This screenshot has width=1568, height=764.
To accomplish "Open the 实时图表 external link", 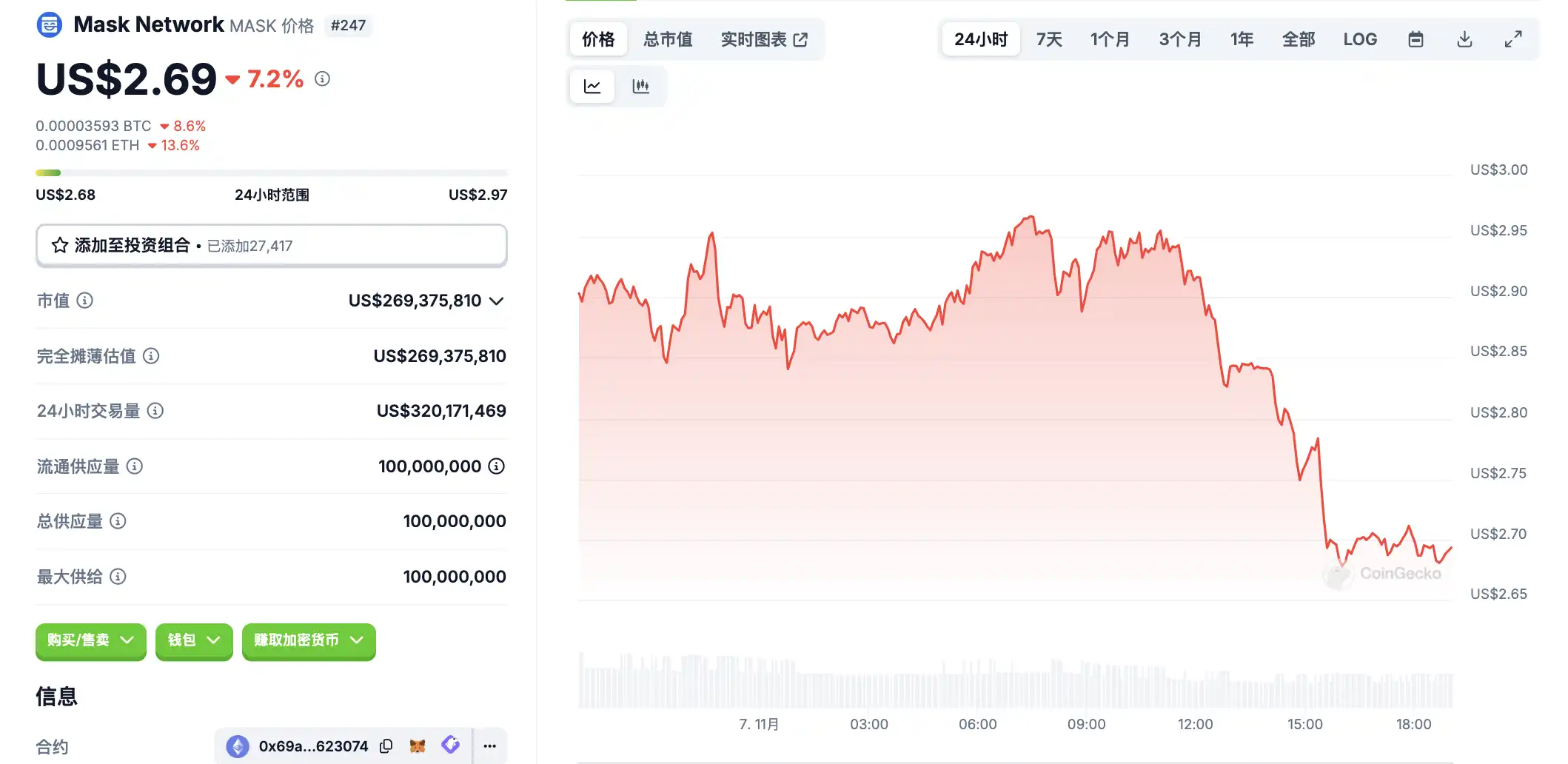I will [764, 39].
